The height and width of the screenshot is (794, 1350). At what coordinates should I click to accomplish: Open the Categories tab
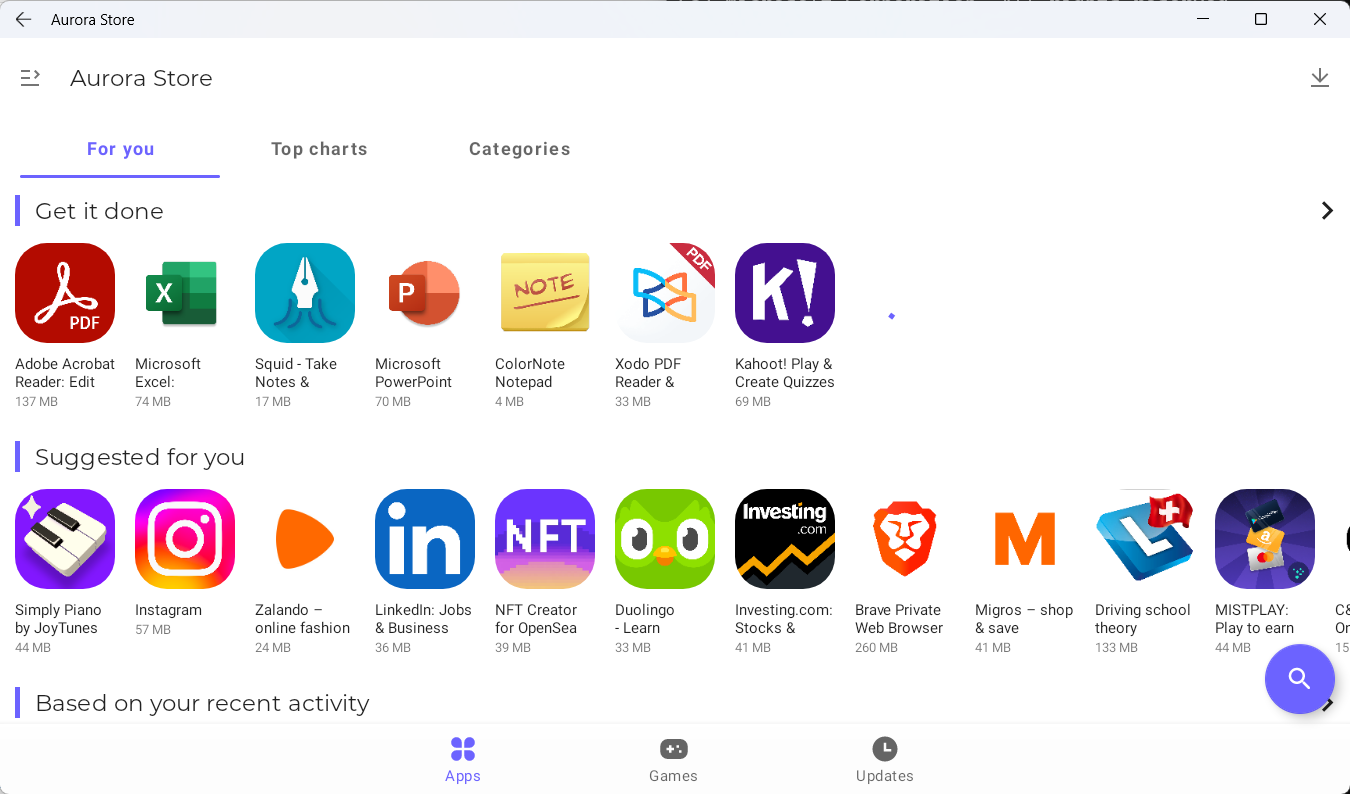[x=520, y=149]
